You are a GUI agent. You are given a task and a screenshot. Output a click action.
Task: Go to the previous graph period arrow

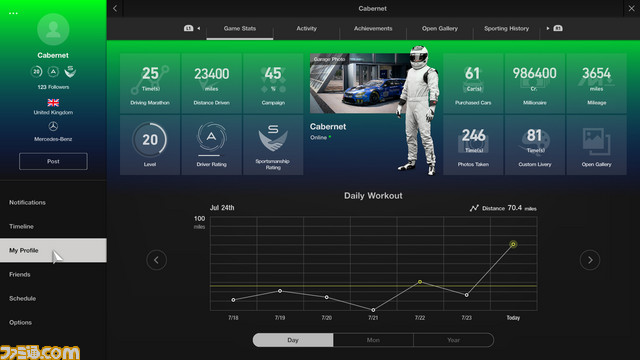156,260
